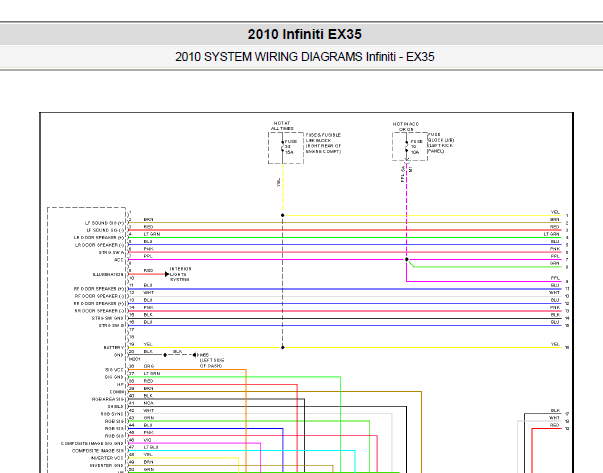Select the "FUSE & FUSIBLE LINK BLOCK" label
This screenshot has height=473, width=603.
pos(323,143)
